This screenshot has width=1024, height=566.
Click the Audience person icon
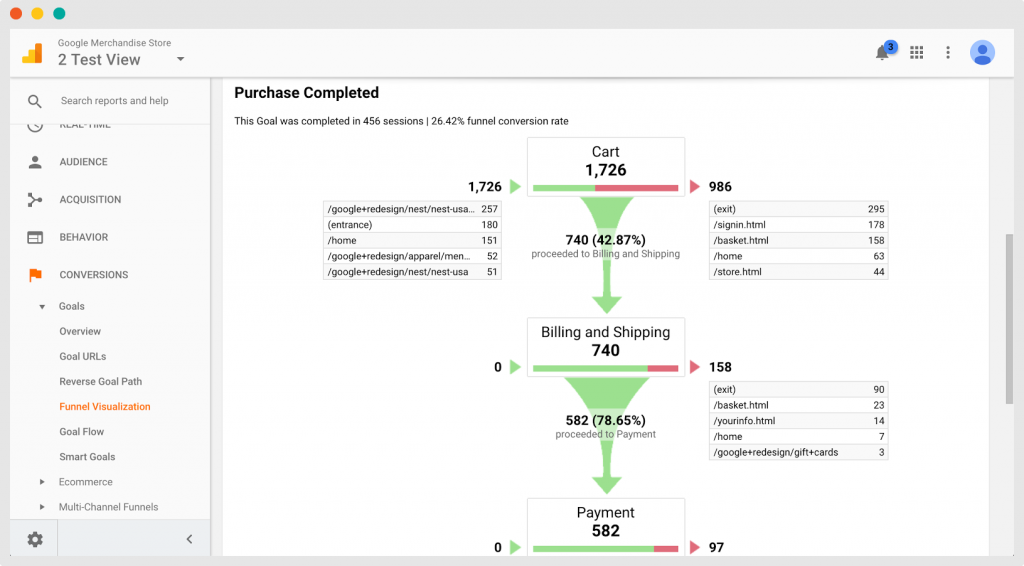point(35,162)
